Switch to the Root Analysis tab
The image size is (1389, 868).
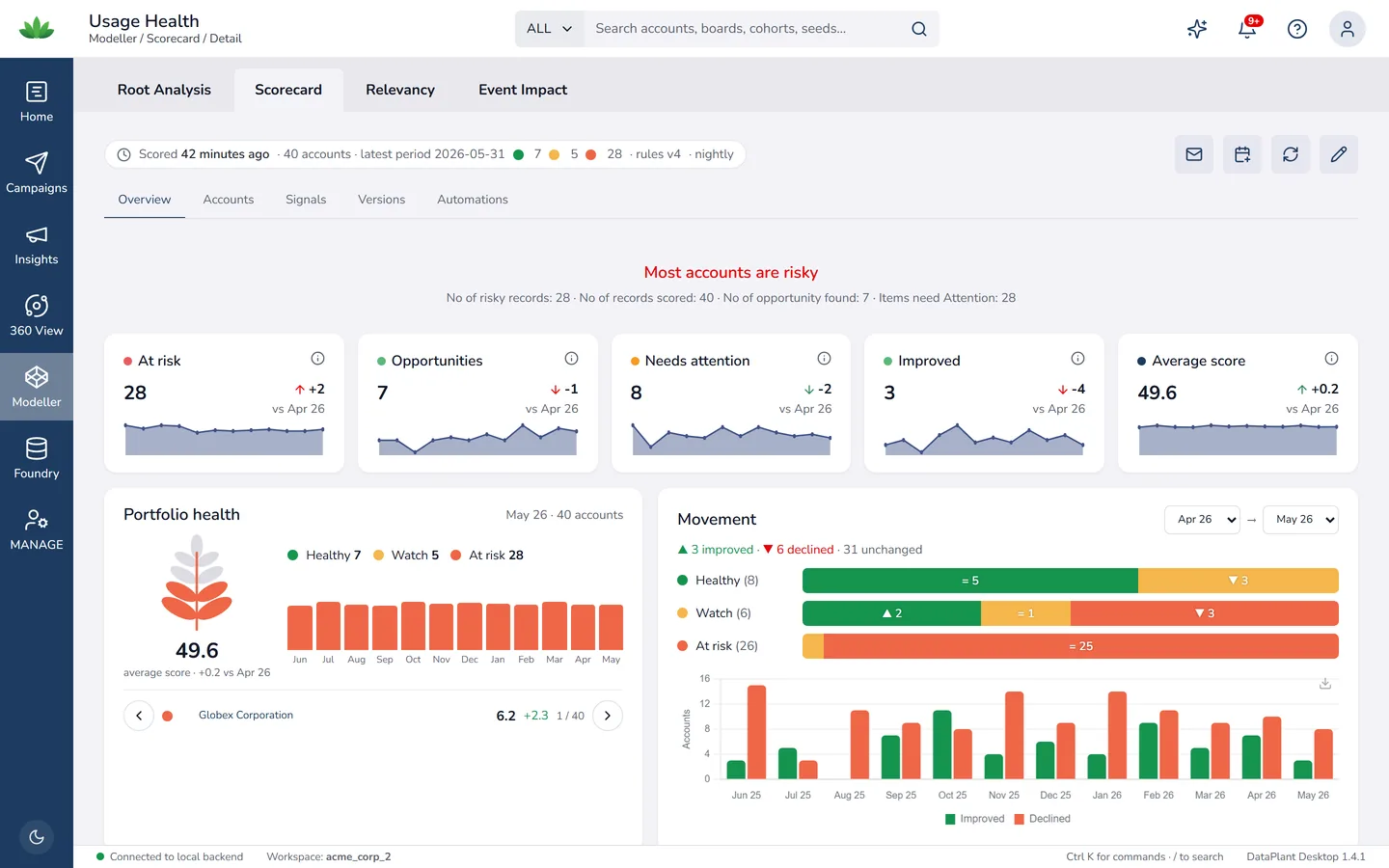coord(164,90)
